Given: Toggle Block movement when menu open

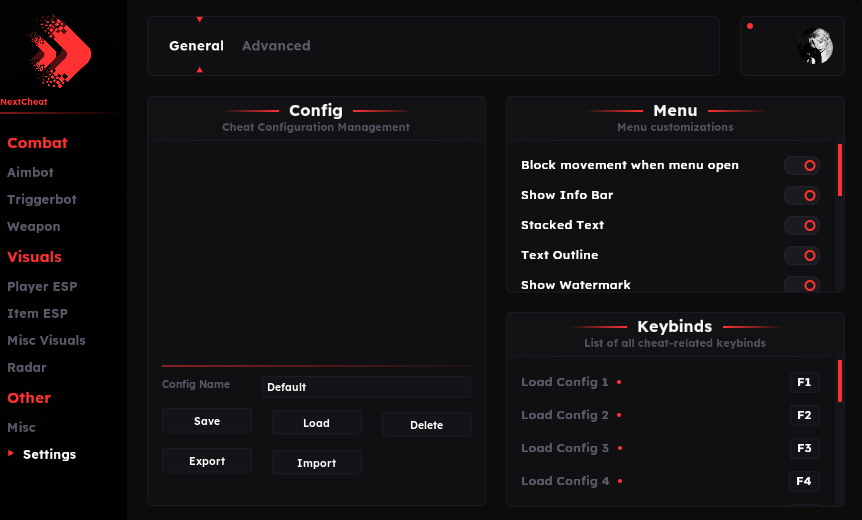Looking at the screenshot, I should click(802, 165).
